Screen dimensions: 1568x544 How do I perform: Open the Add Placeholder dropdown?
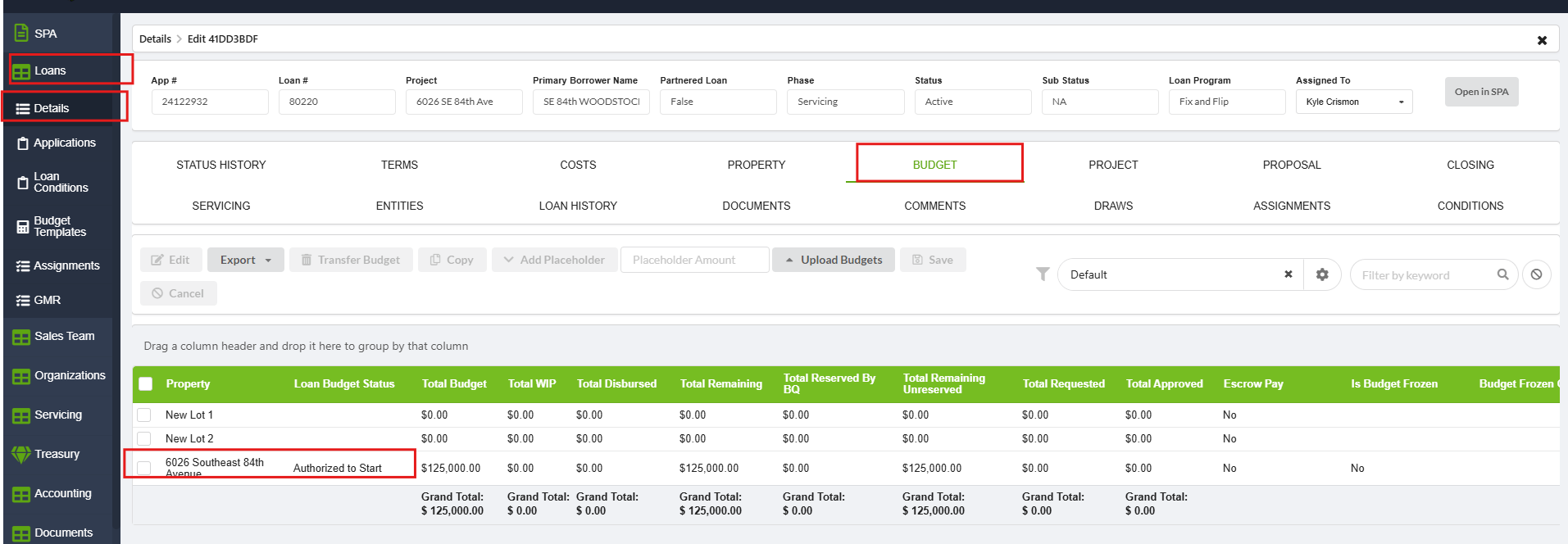pos(555,260)
